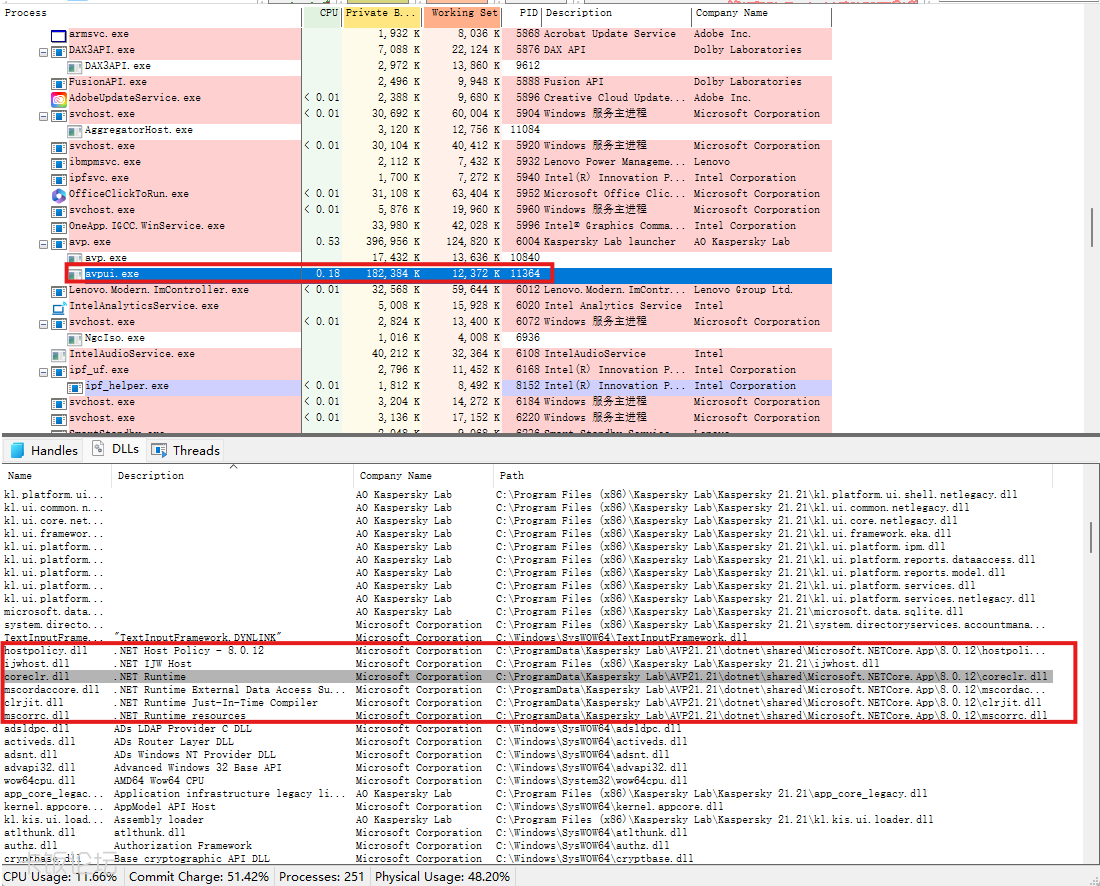Select the adsnt.dll row
1100x886 pixels.
click(x=526, y=755)
